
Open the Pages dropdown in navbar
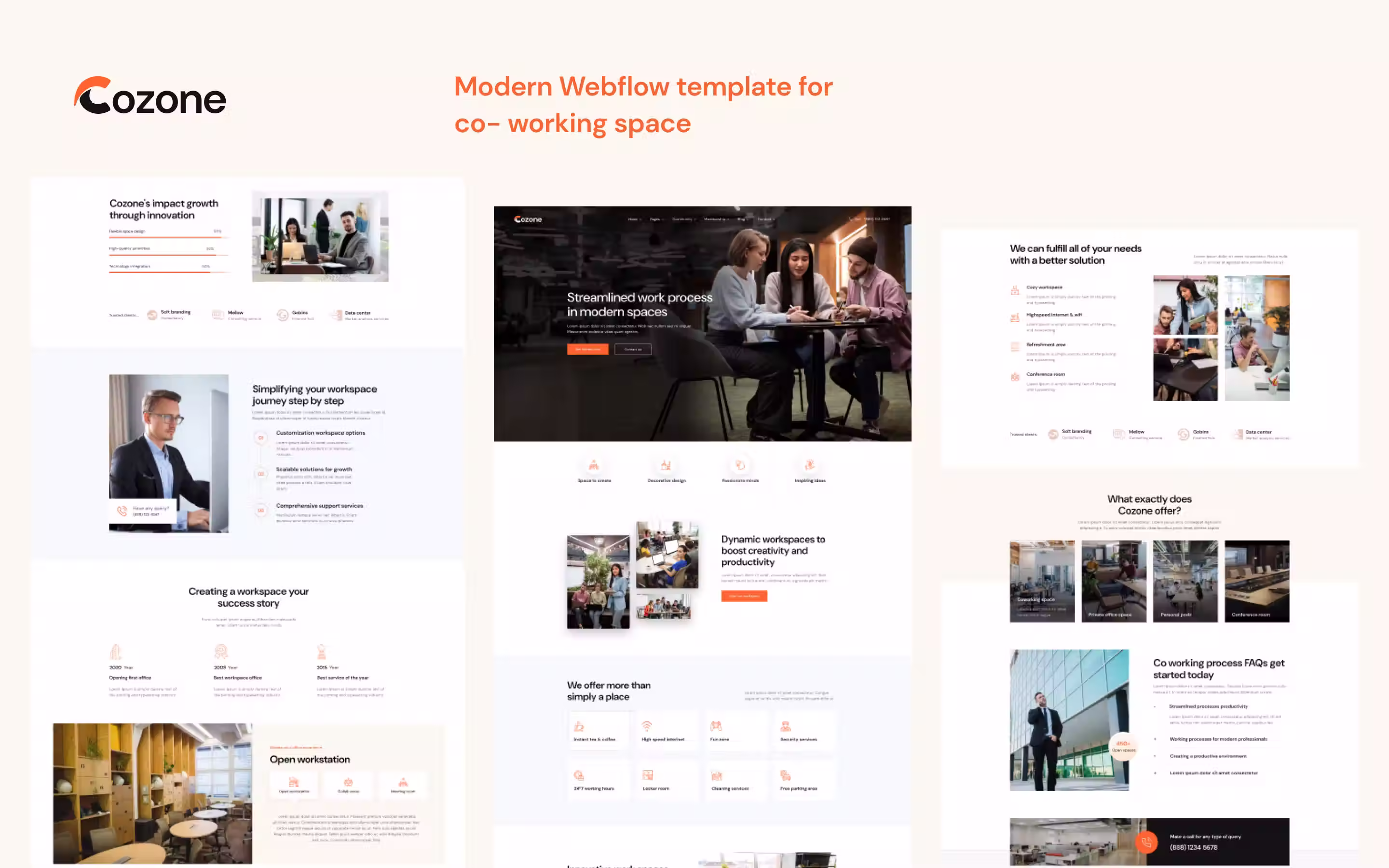coord(656,219)
